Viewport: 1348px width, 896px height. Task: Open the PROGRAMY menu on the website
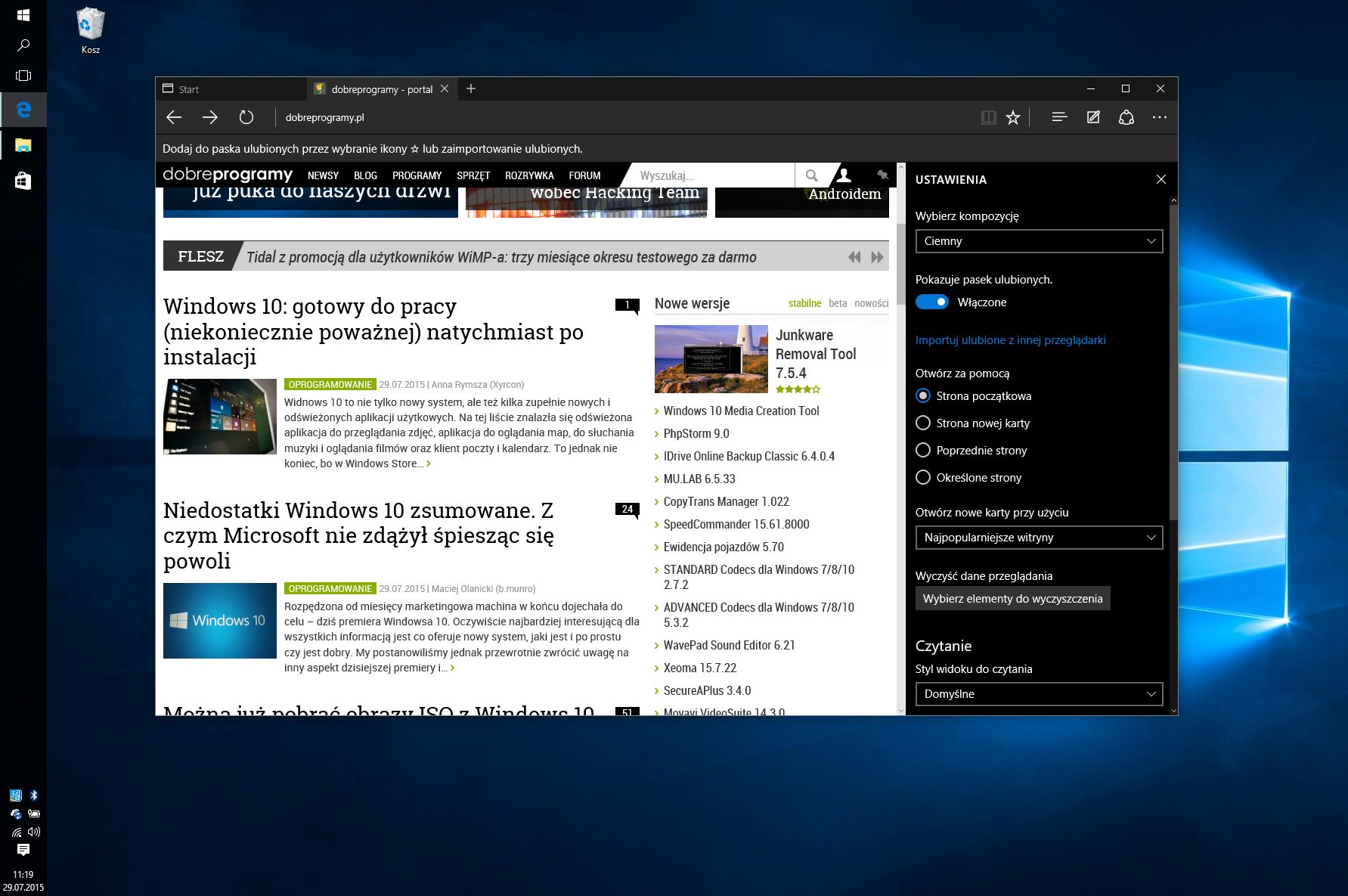click(417, 175)
